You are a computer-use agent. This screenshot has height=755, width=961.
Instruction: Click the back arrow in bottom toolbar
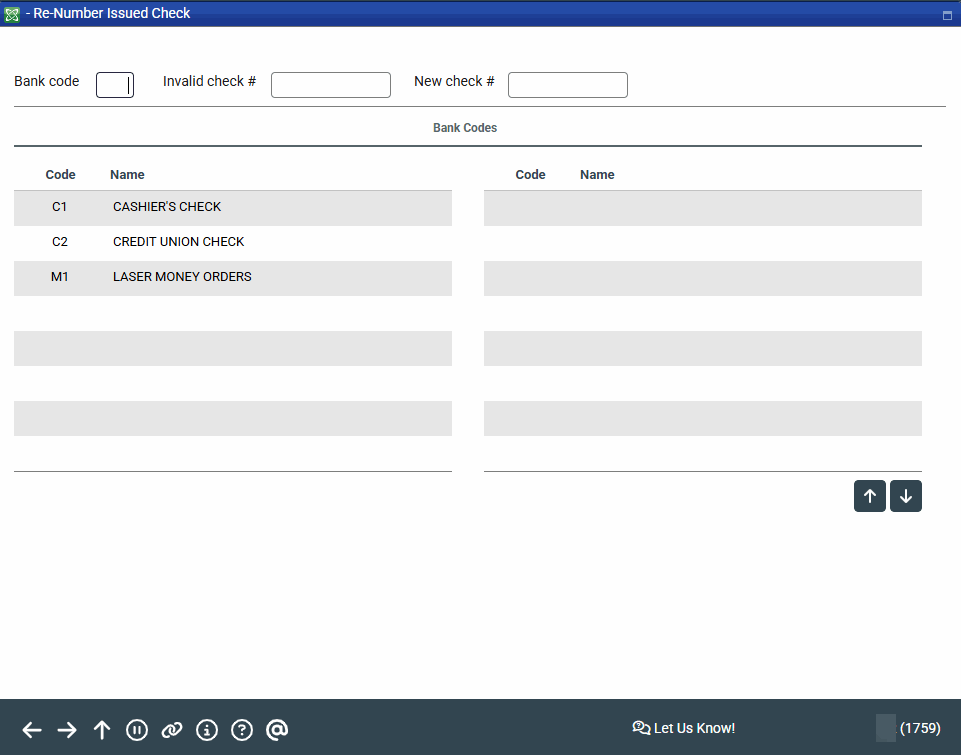tap(32, 730)
